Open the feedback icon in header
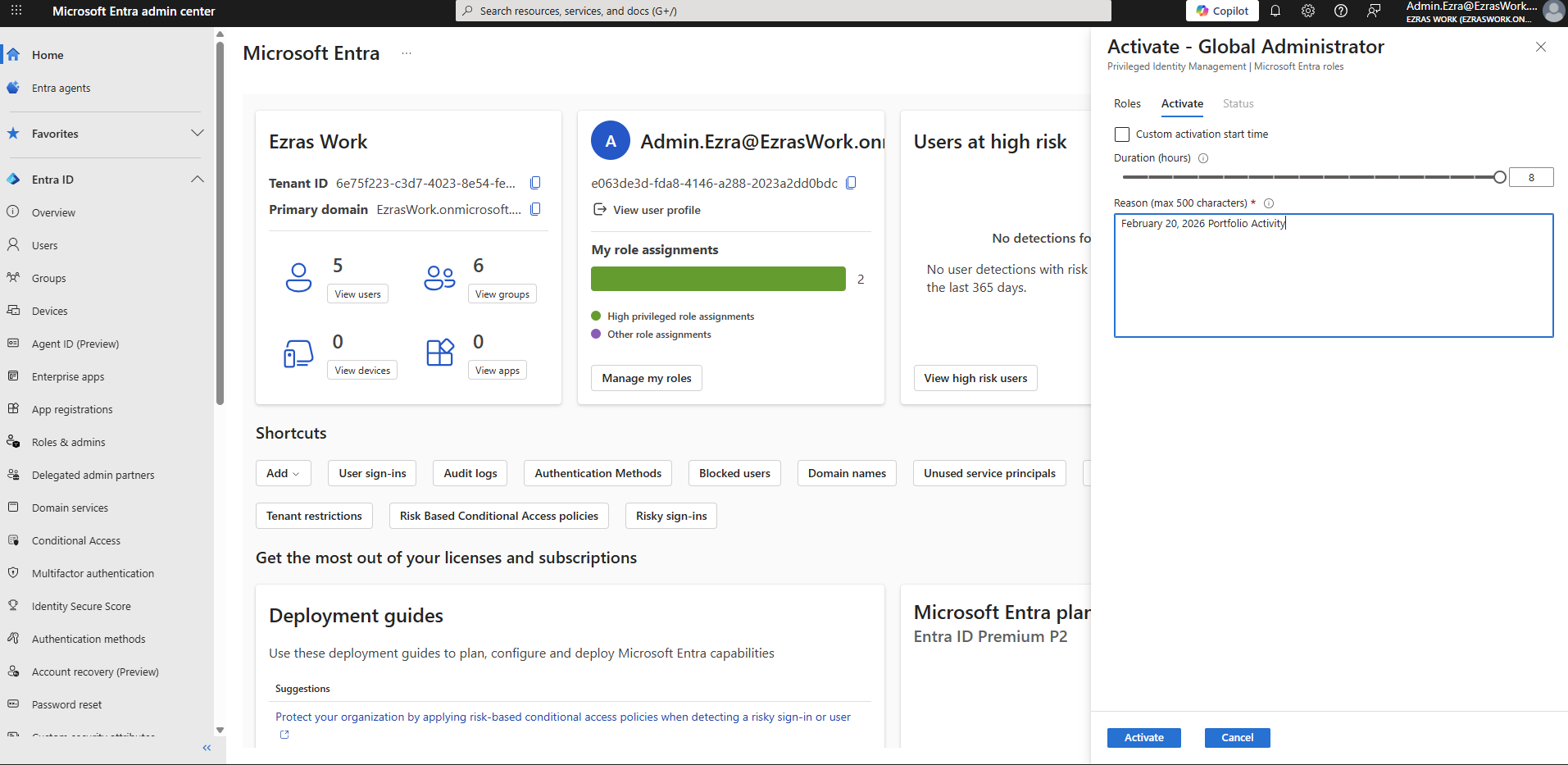Image resolution: width=1568 pixels, height=765 pixels. tap(1374, 11)
